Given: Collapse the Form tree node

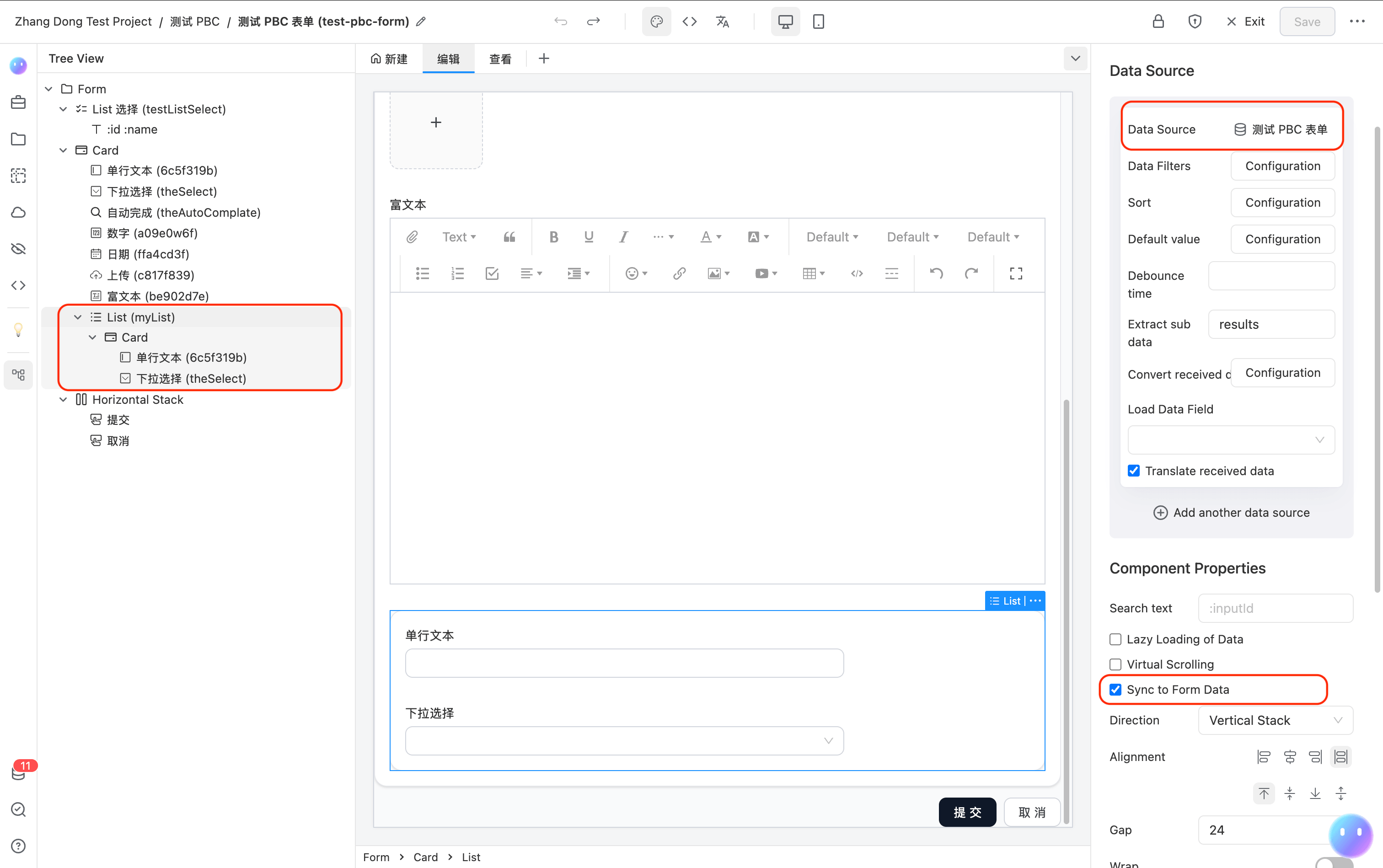Looking at the screenshot, I should (49, 89).
